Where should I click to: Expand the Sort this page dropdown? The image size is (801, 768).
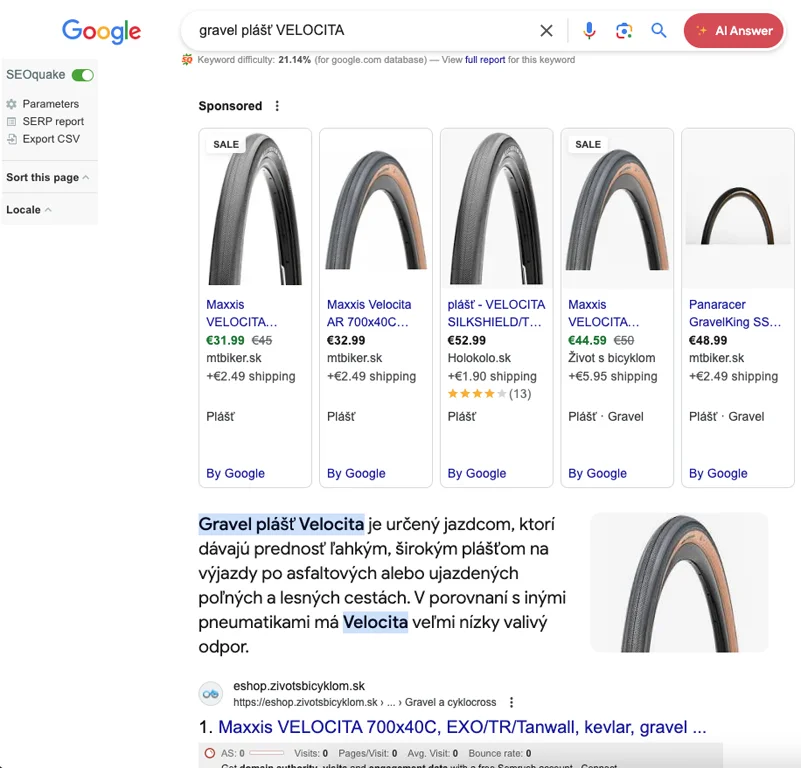(x=47, y=177)
